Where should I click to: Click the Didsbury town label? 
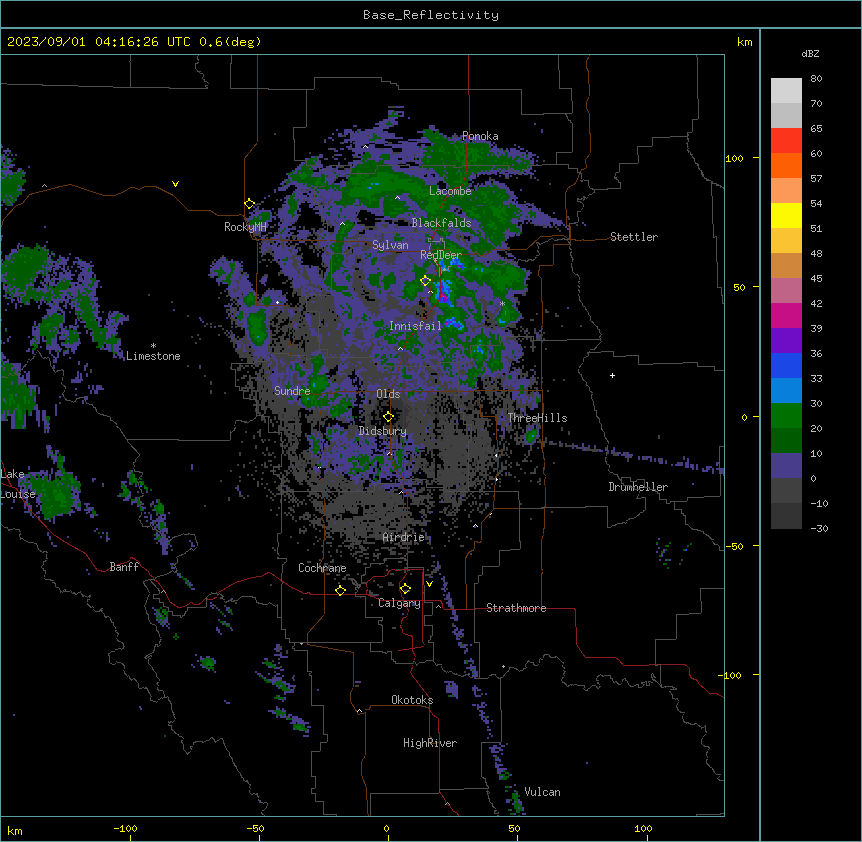tap(382, 431)
